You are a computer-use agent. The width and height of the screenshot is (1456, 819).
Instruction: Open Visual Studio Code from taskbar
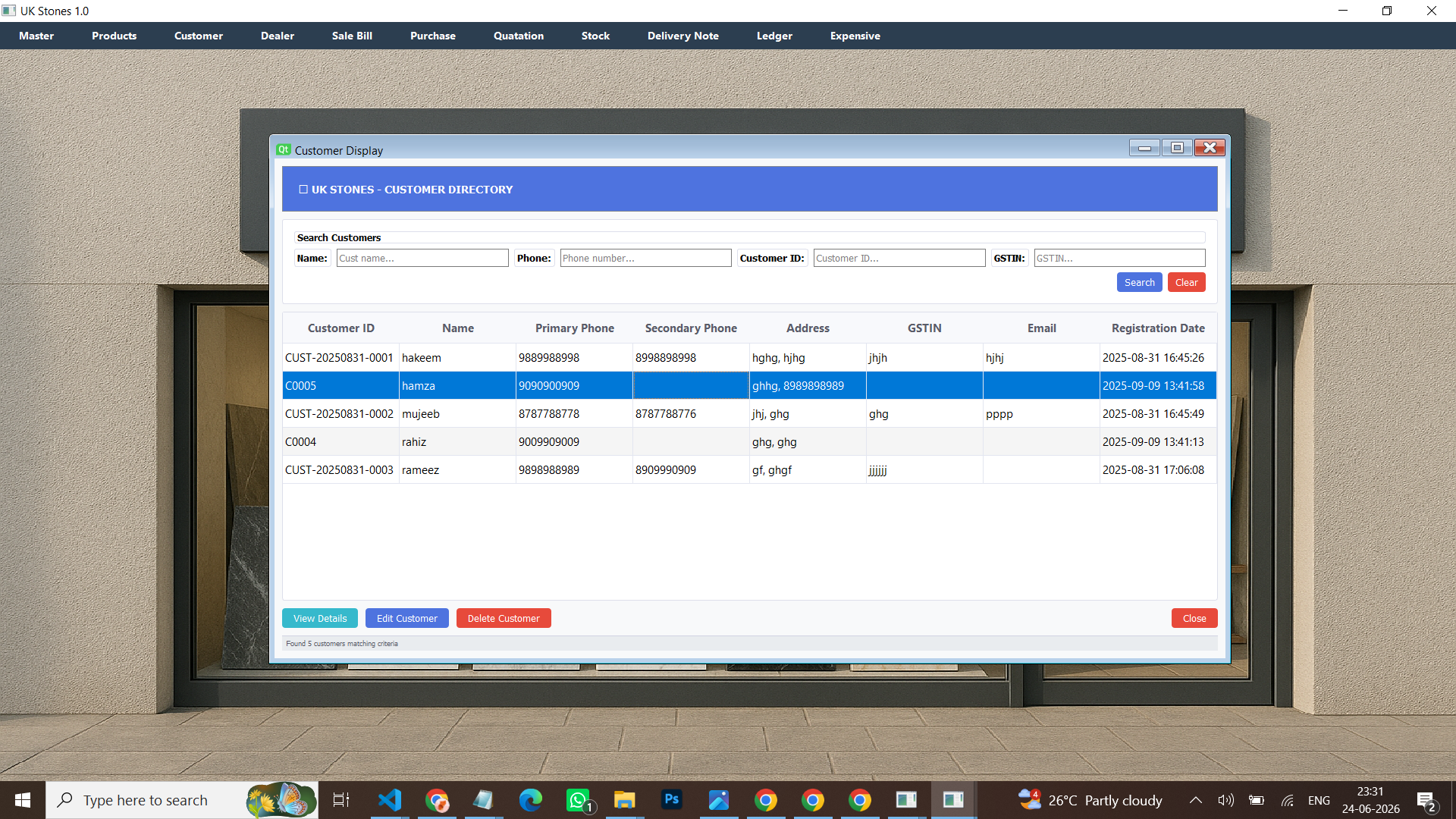point(390,800)
